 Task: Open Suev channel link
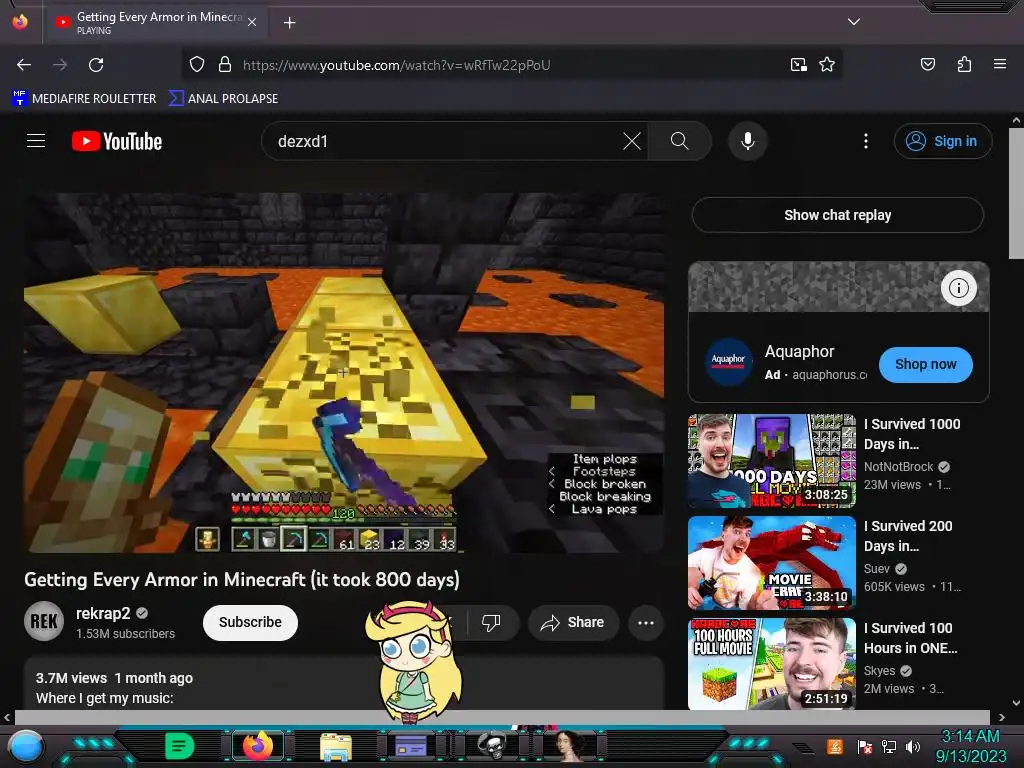click(876, 568)
